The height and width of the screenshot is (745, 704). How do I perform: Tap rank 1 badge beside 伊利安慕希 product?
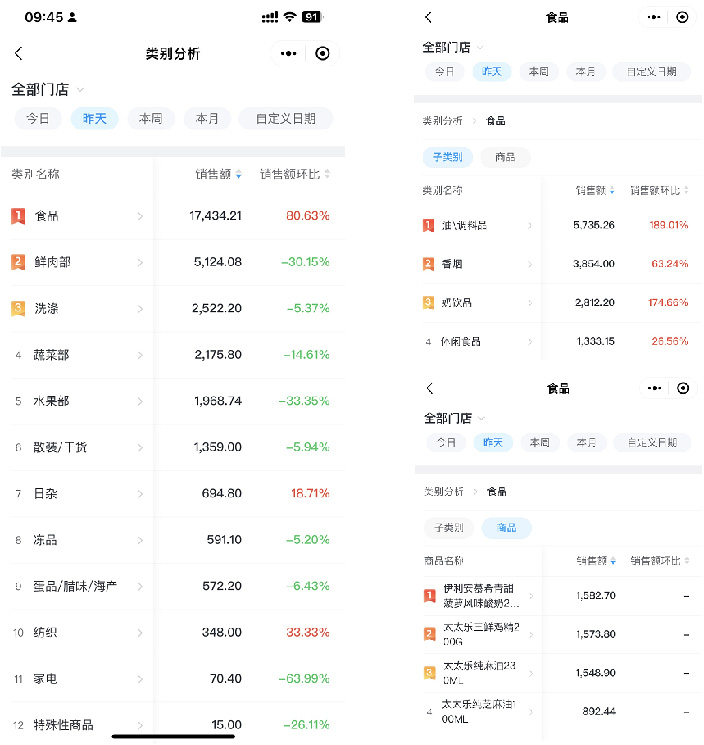[429, 595]
